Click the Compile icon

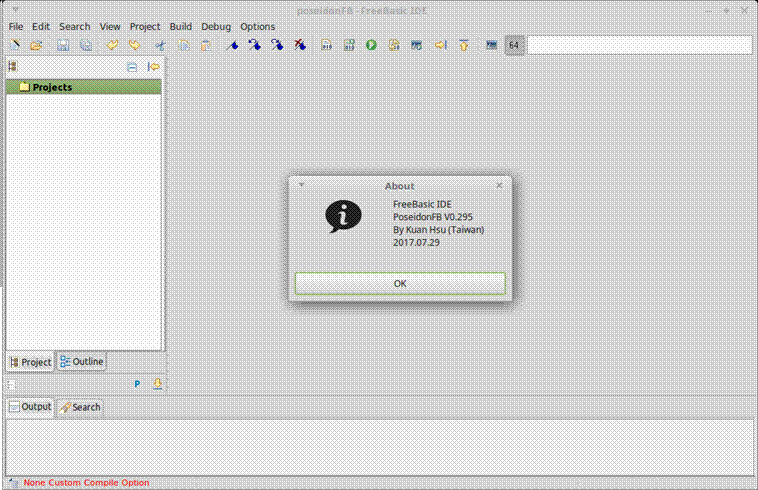point(326,45)
